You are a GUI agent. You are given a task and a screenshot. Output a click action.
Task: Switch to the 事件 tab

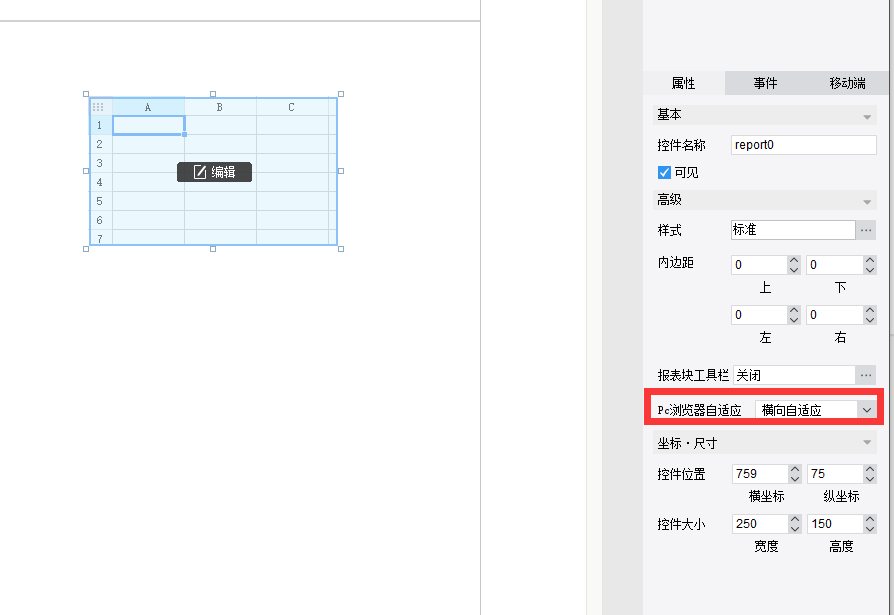[765, 83]
